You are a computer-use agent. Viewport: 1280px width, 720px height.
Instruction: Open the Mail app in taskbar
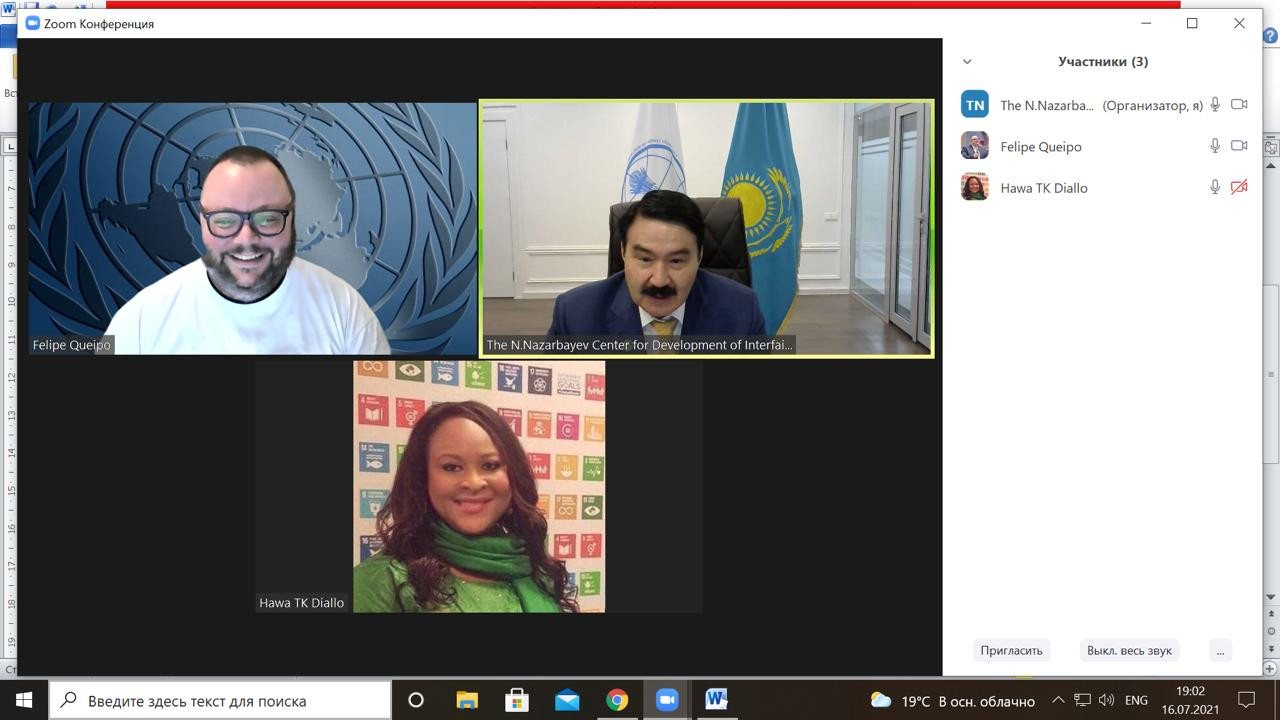click(567, 700)
